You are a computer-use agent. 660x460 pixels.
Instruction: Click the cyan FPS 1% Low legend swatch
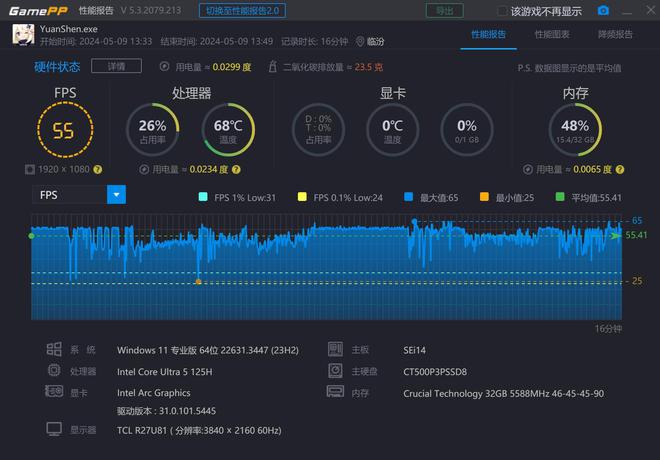click(x=203, y=197)
